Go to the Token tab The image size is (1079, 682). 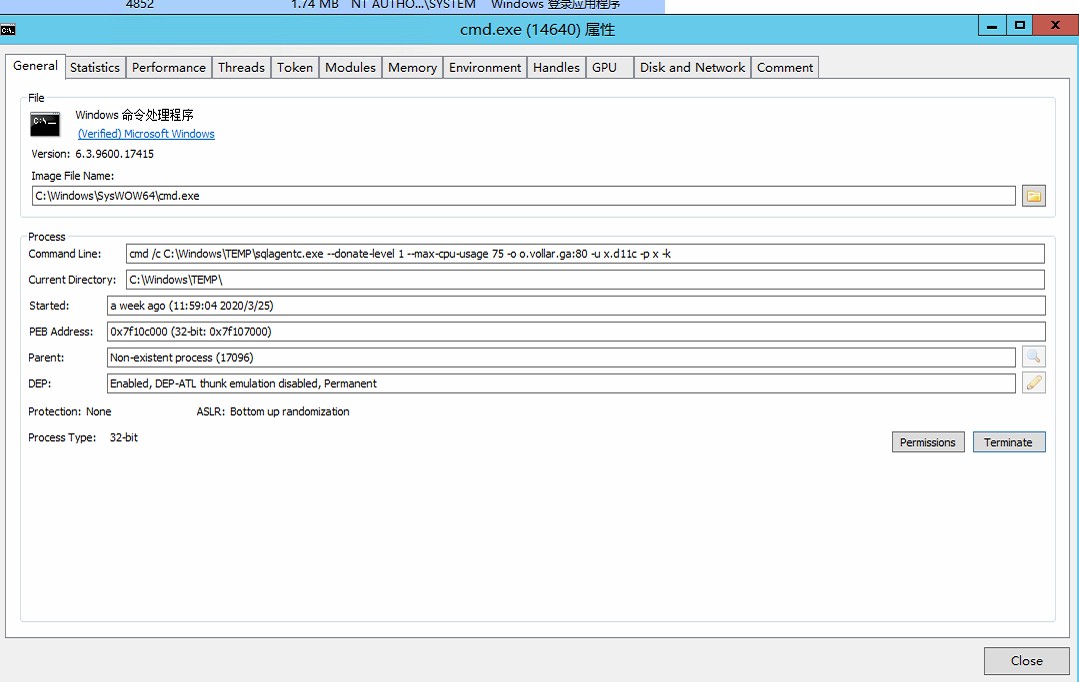pyautogui.click(x=295, y=68)
